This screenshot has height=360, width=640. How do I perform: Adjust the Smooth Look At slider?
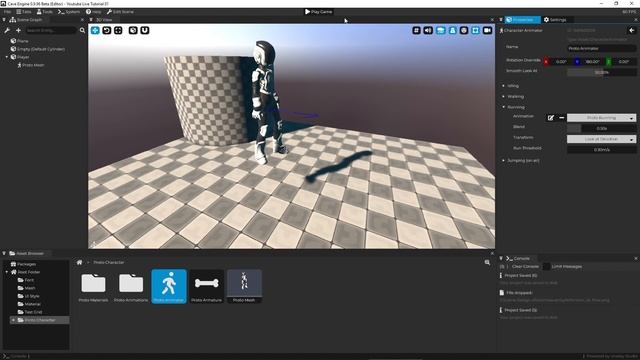(x=602, y=72)
